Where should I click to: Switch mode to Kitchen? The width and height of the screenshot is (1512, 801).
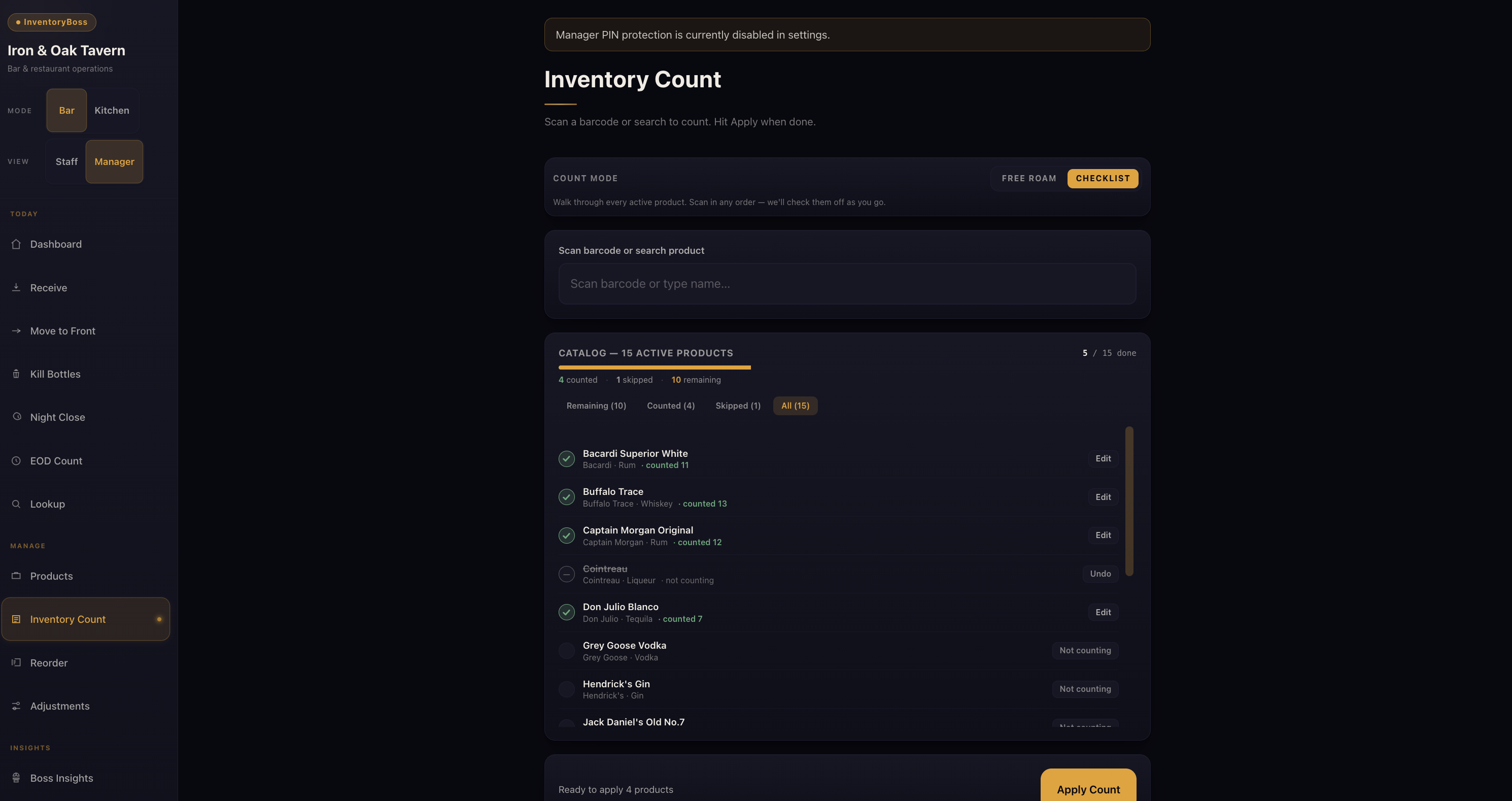112,110
